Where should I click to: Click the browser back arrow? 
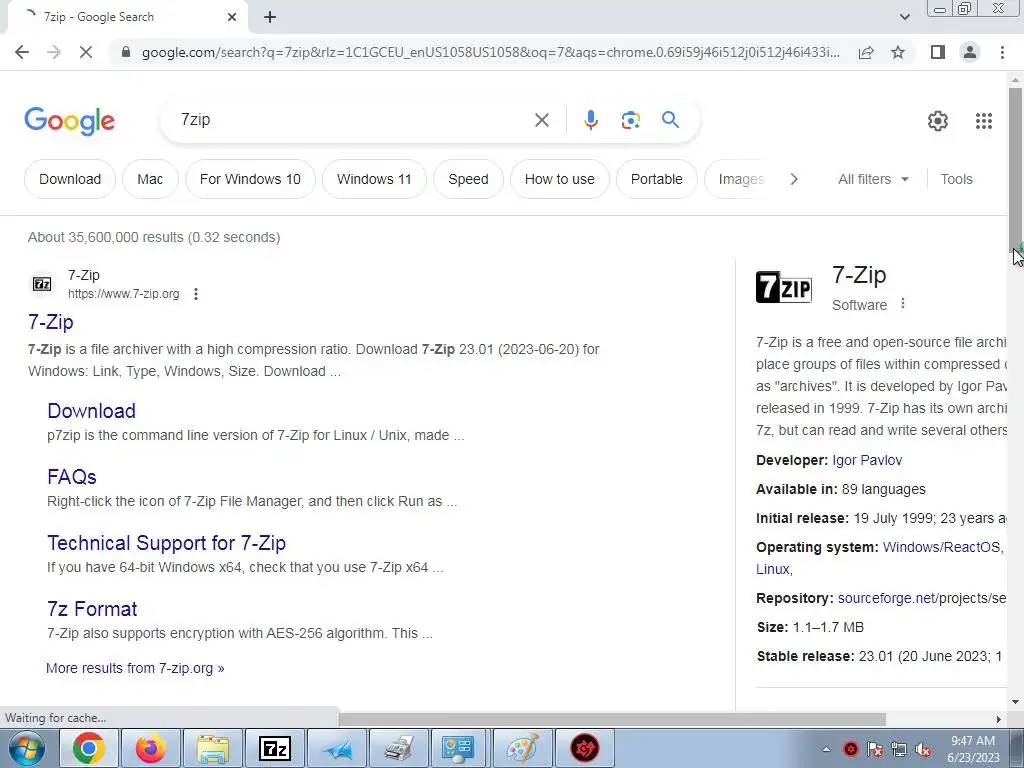coord(22,52)
